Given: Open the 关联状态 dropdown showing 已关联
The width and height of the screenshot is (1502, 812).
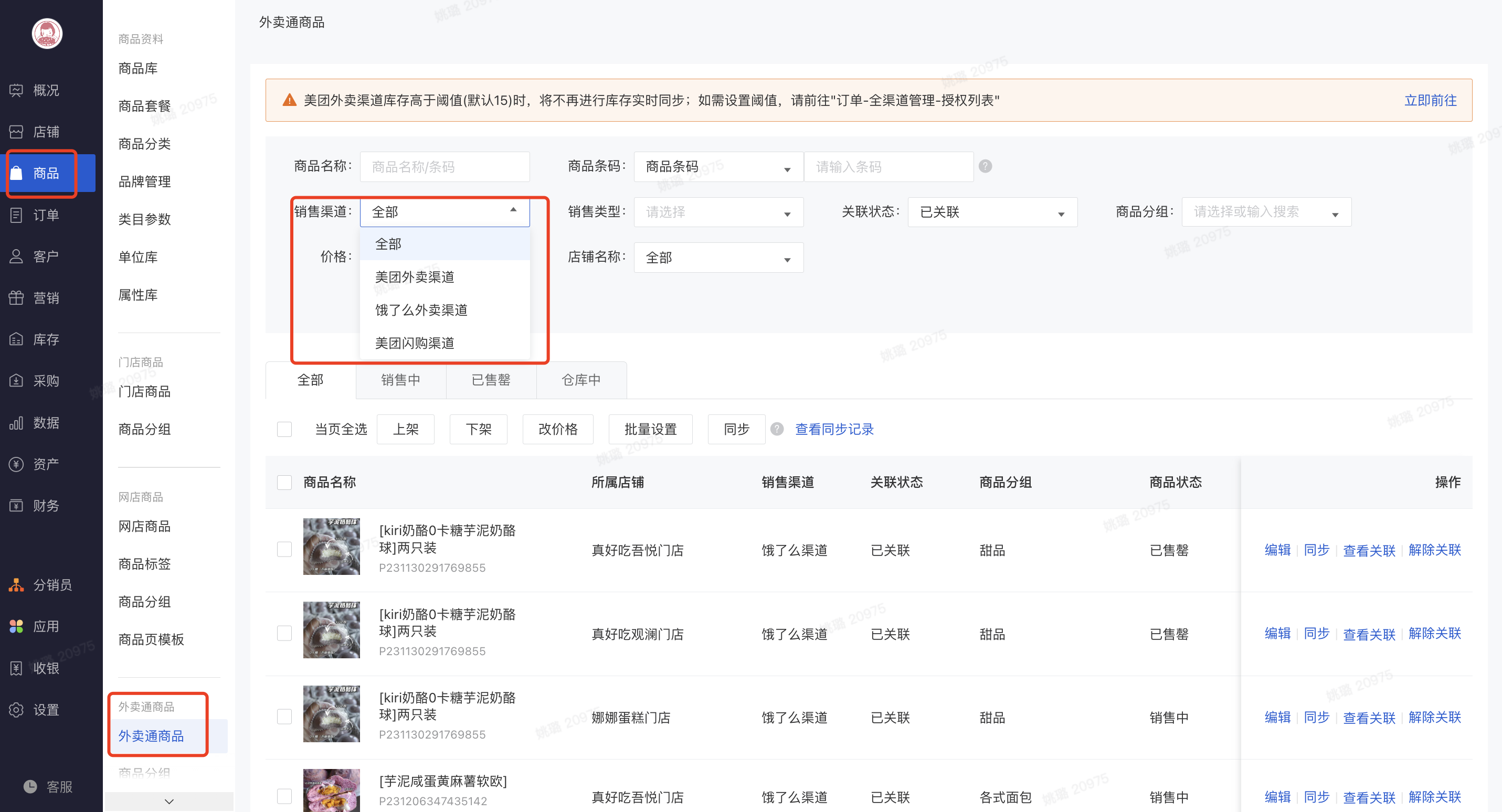Looking at the screenshot, I should pos(992,212).
